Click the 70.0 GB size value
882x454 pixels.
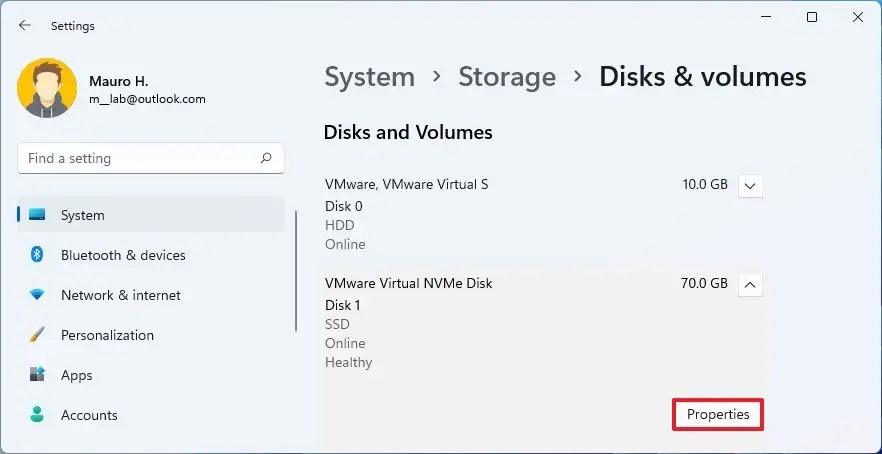[704, 283]
